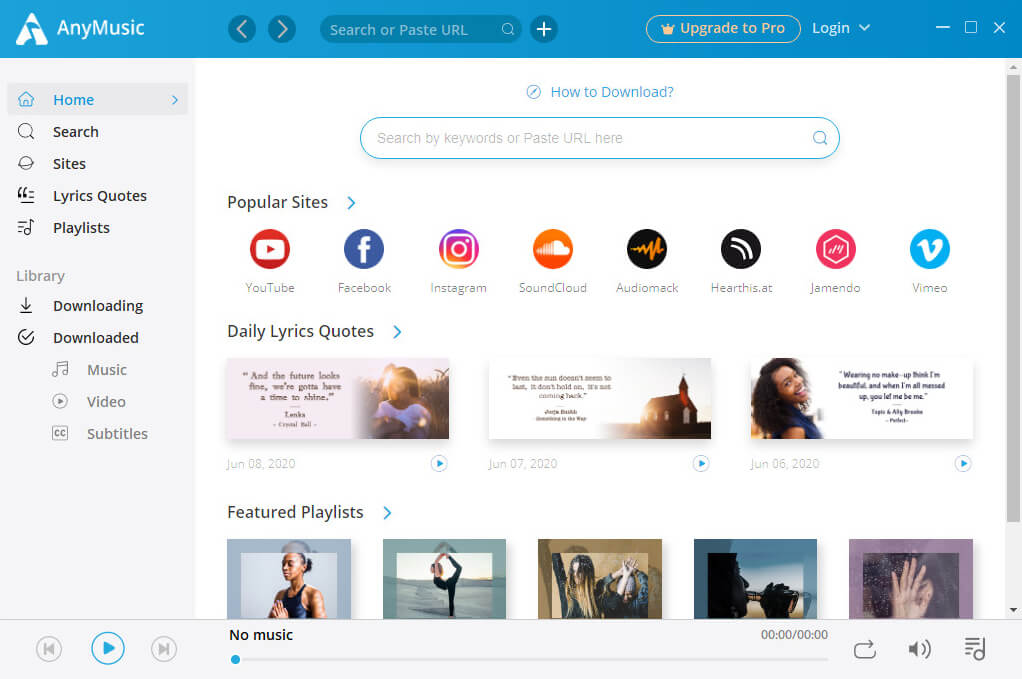This screenshot has width=1022, height=679.
Task: Expand Popular Sites with its chevron
Action: pos(351,203)
